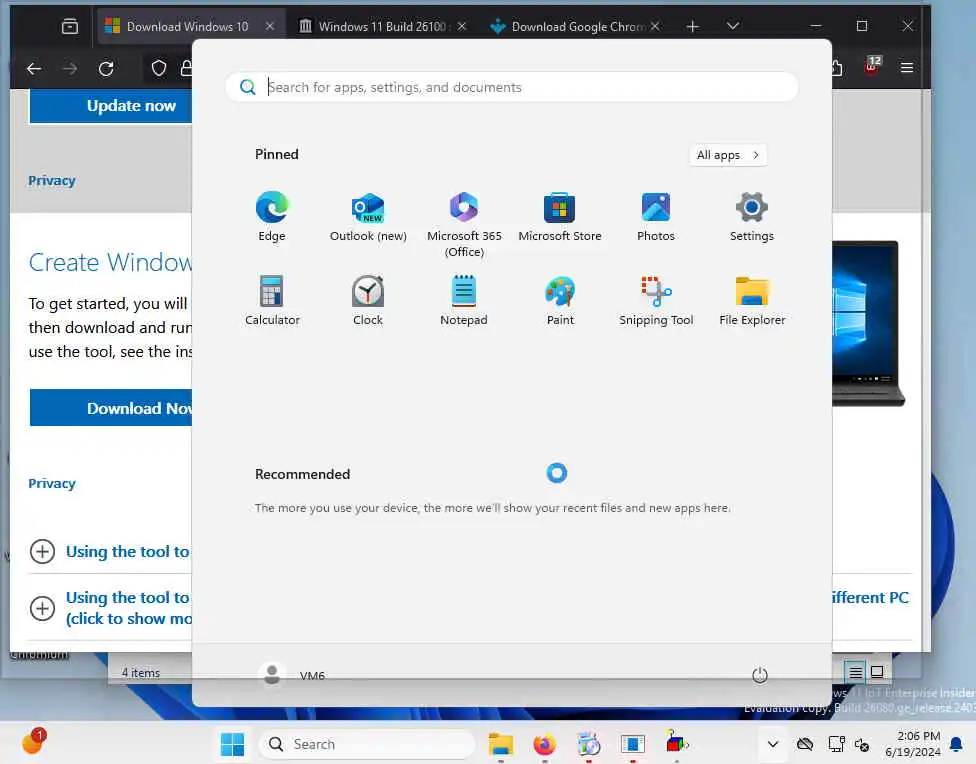Open File Explorer from pinned apps
The height and width of the screenshot is (764, 976).
[x=751, y=301]
